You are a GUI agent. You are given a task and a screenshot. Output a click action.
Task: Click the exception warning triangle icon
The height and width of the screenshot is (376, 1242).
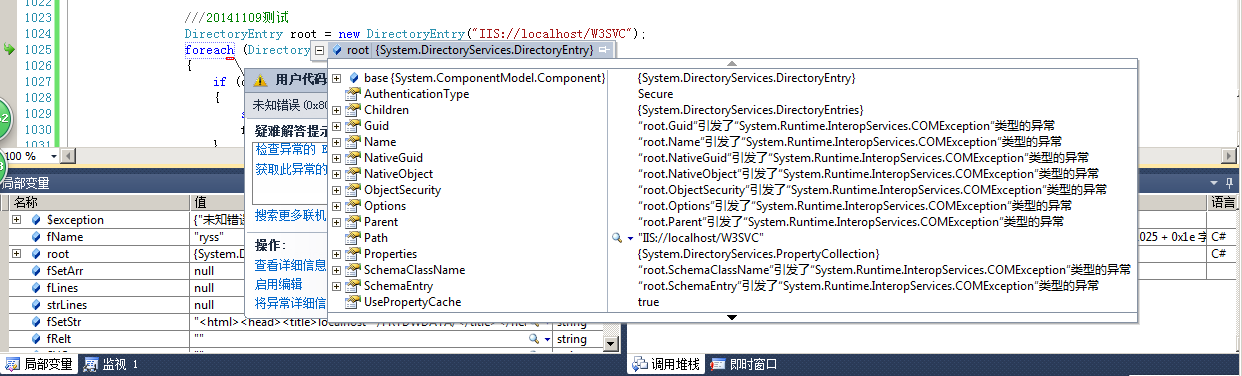tap(261, 80)
